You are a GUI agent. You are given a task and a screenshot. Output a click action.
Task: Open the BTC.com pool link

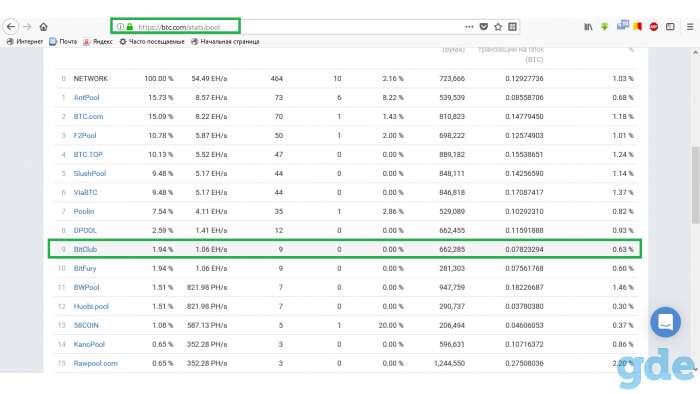pyautogui.click(x=88, y=116)
